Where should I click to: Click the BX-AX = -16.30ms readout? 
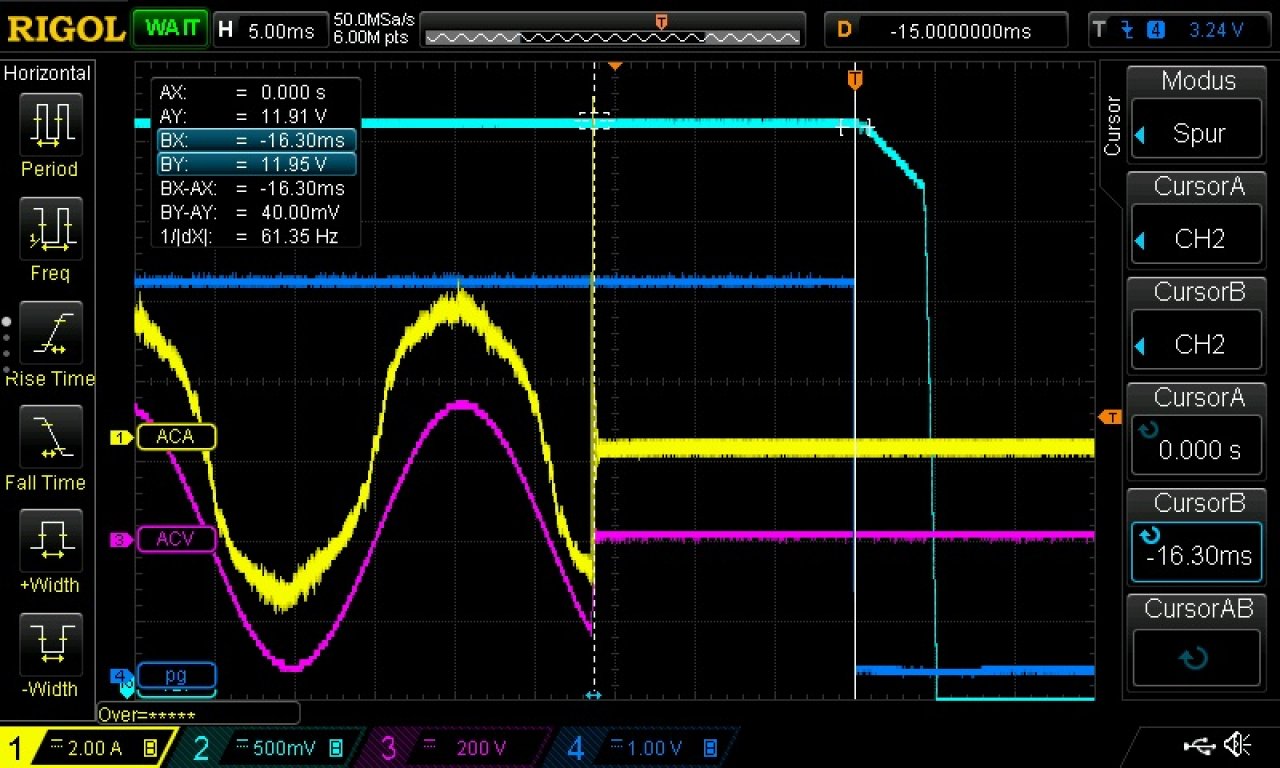point(252,188)
